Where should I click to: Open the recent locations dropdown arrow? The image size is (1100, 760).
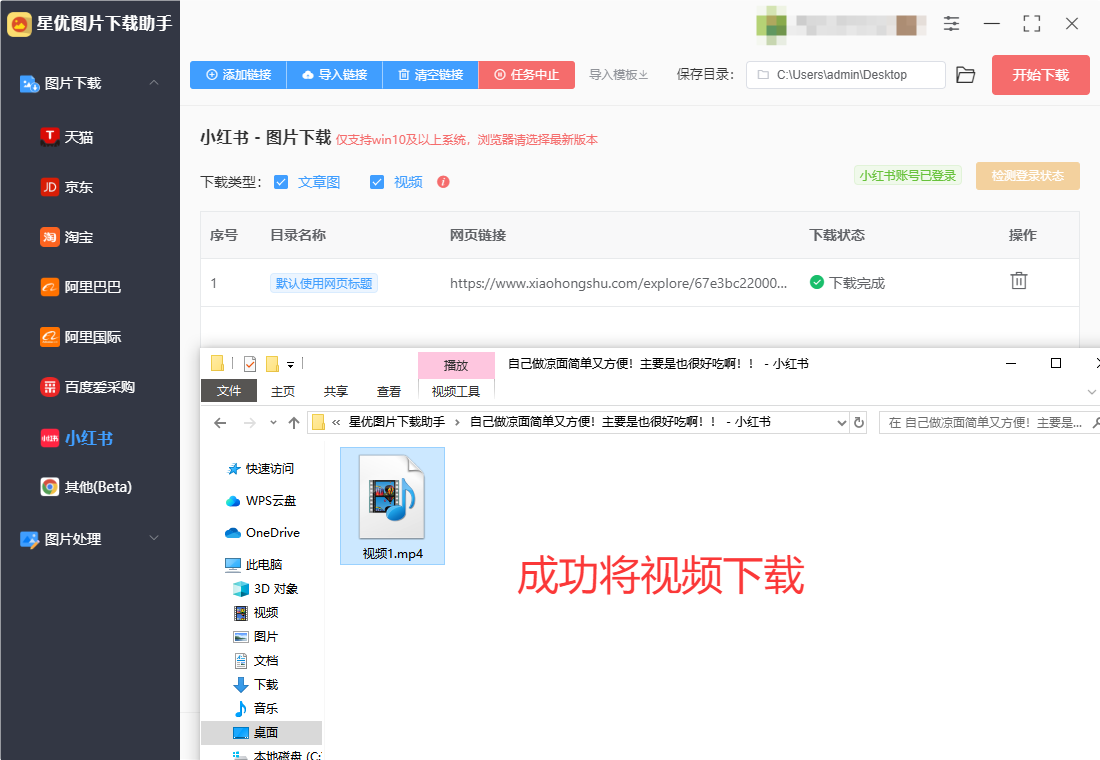[x=273, y=422]
